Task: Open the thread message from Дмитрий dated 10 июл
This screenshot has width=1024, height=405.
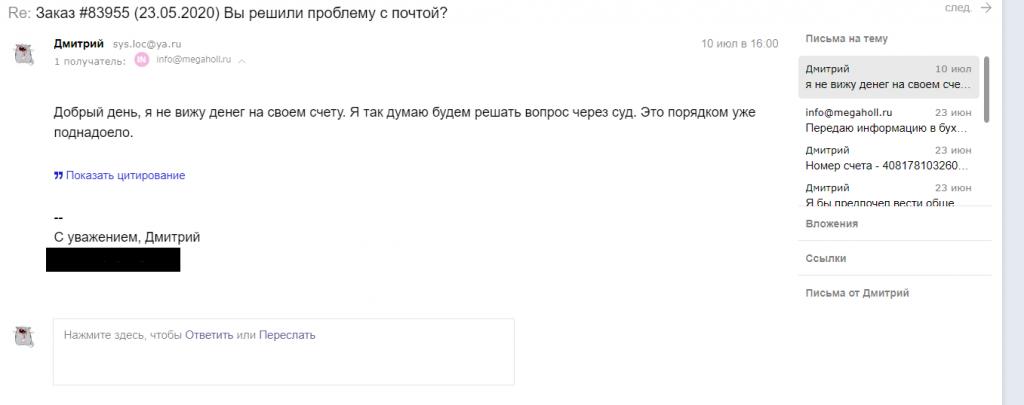Action: pyautogui.click(x=888, y=76)
